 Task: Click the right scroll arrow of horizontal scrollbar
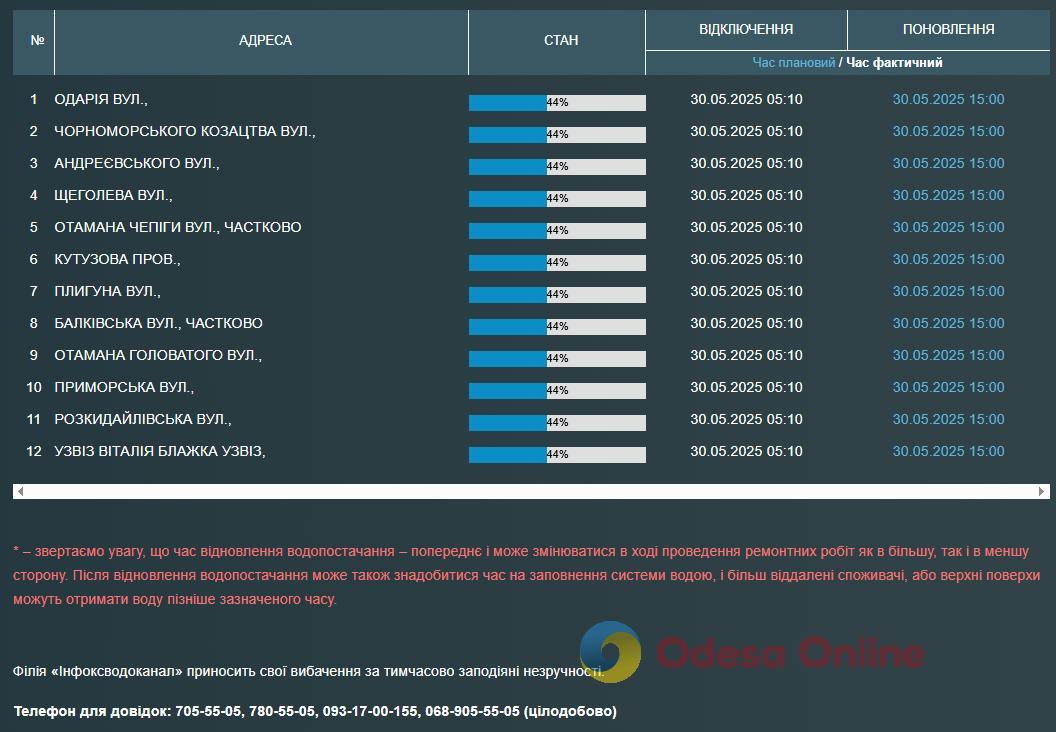coord(1042,491)
